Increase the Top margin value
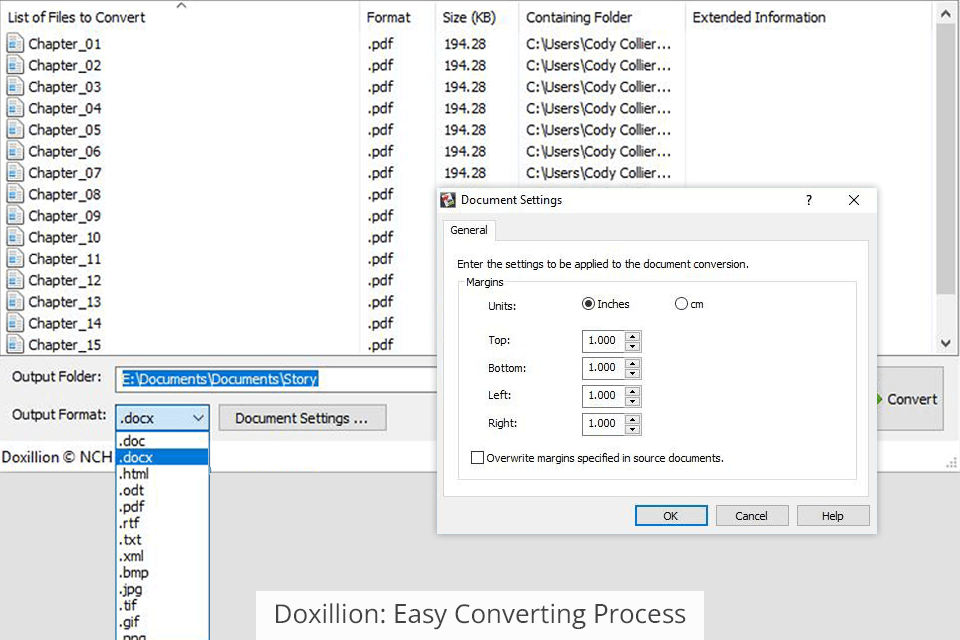 coord(633,336)
